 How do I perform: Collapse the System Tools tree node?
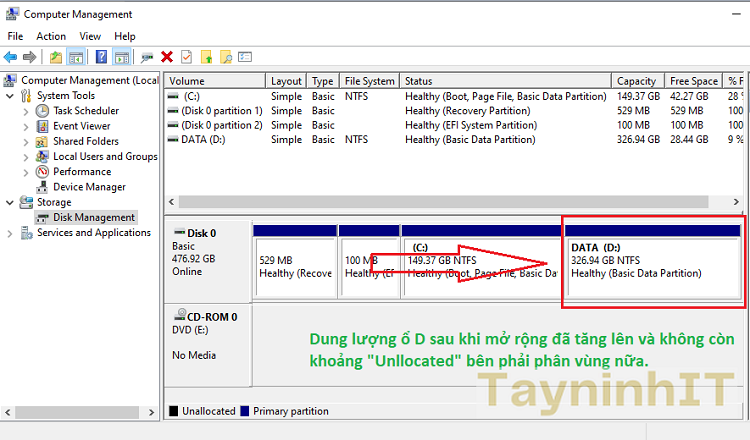[10, 96]
